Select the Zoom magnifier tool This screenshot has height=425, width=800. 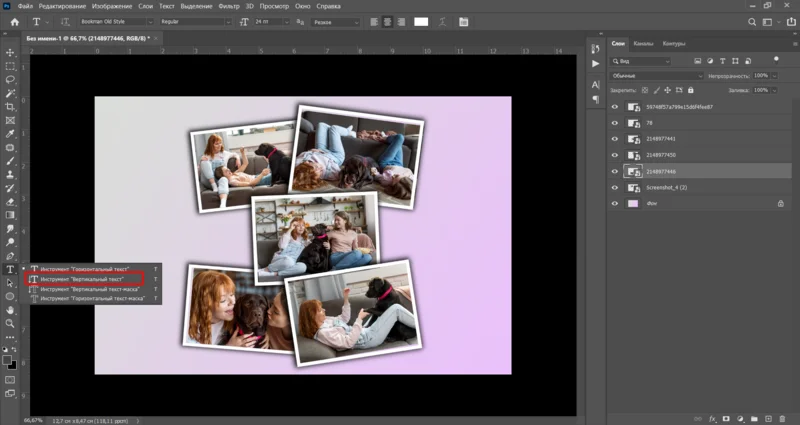(10, 323)
